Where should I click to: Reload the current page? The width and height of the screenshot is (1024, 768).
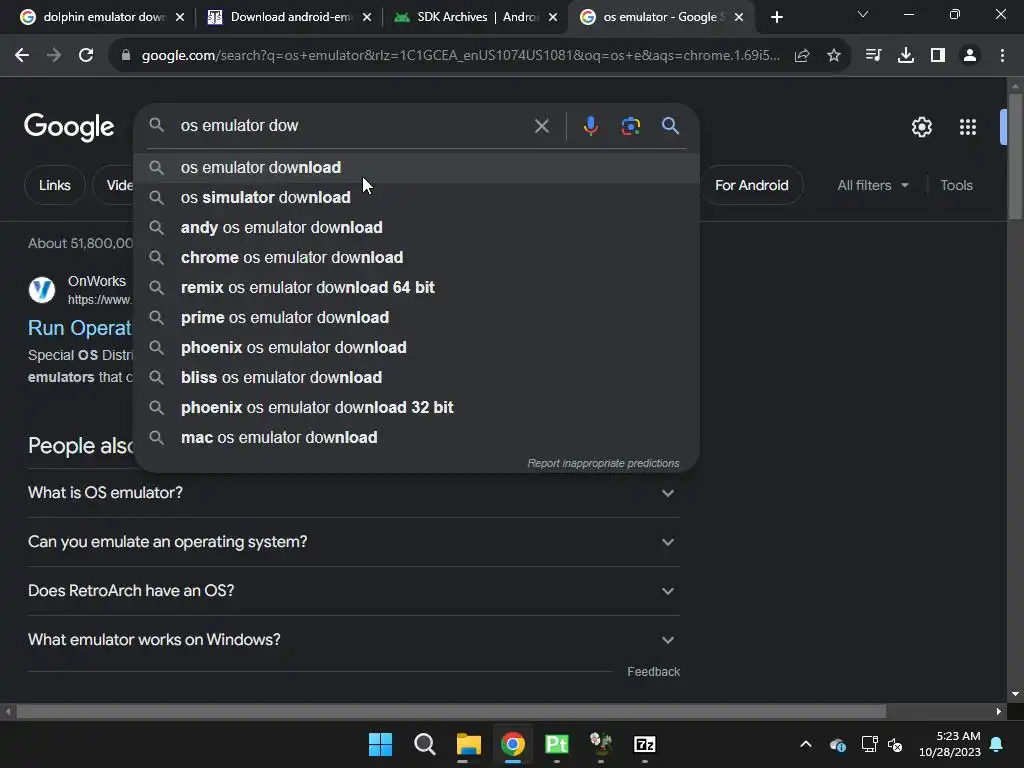pyautogui.click(x=86, y=56)
